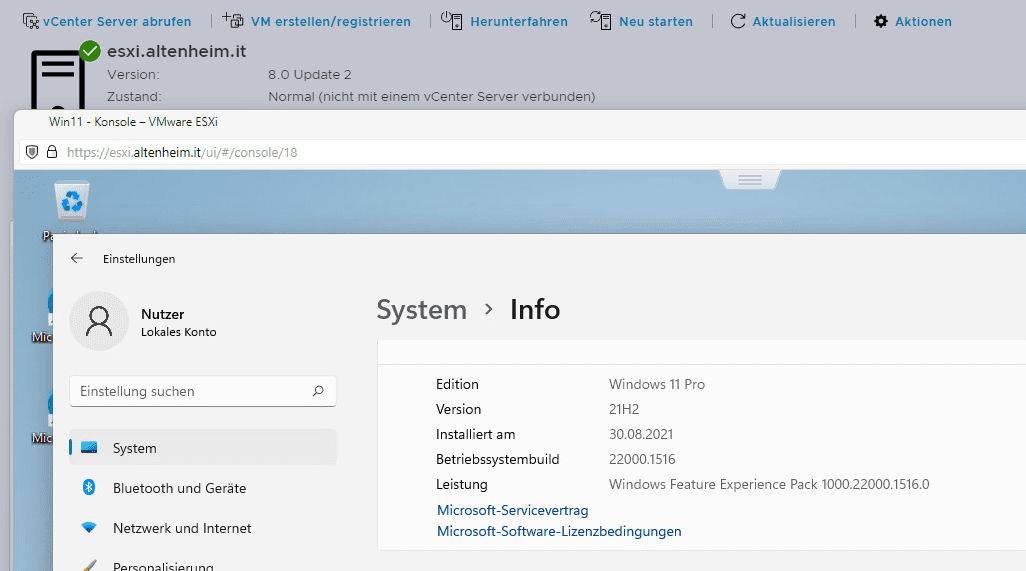Viewport: 1026px width, 571px height.
Task: Open Microsoft-Software-Lizenzbedingungen link
Action: point(559,531)
